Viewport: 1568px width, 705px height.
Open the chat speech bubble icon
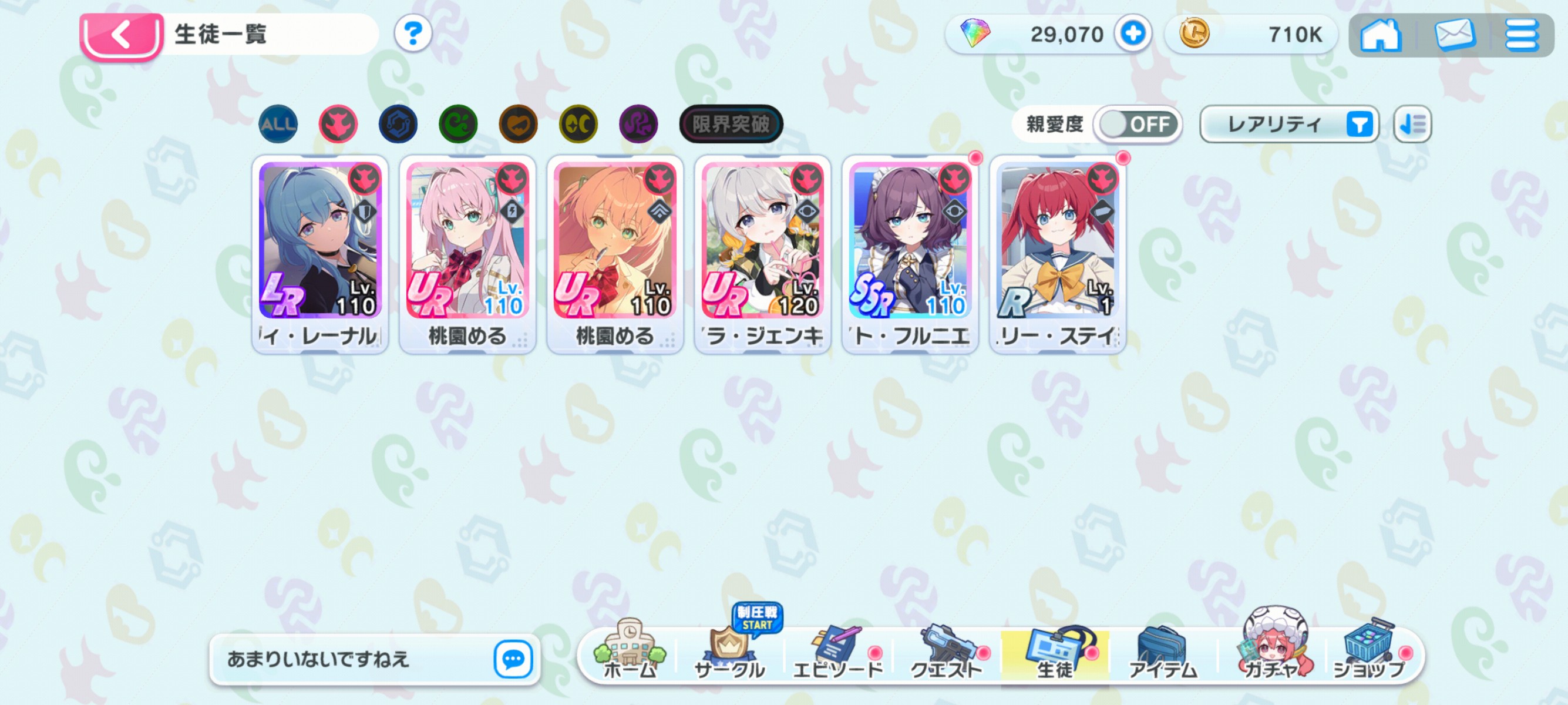tap(513, 659)
